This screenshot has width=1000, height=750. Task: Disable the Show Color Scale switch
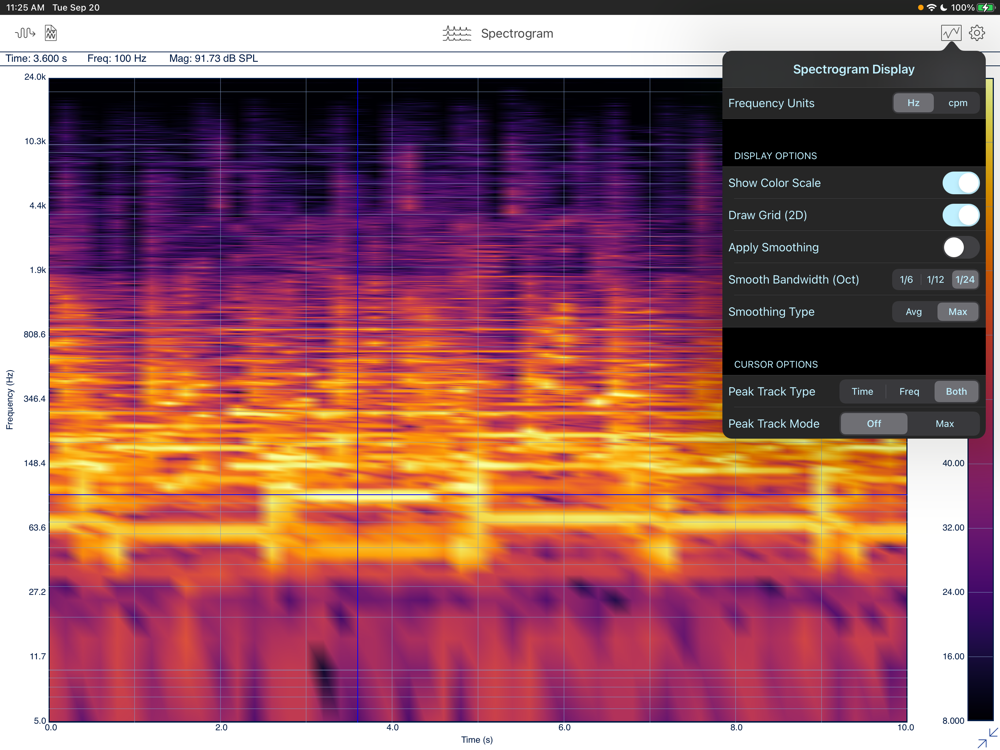point(960,183)
